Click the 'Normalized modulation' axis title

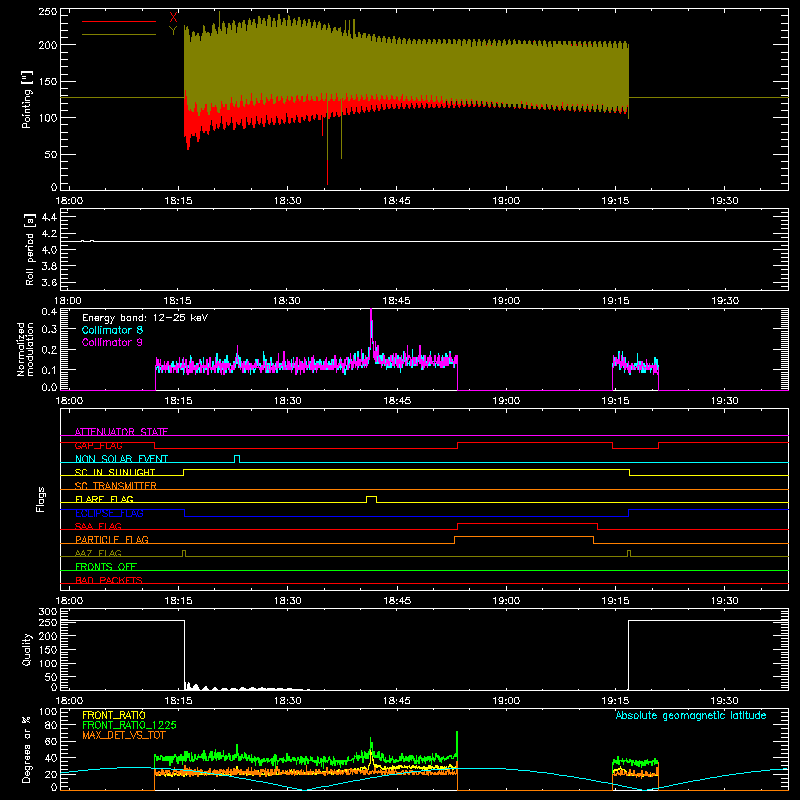click(x=26, y=349)
